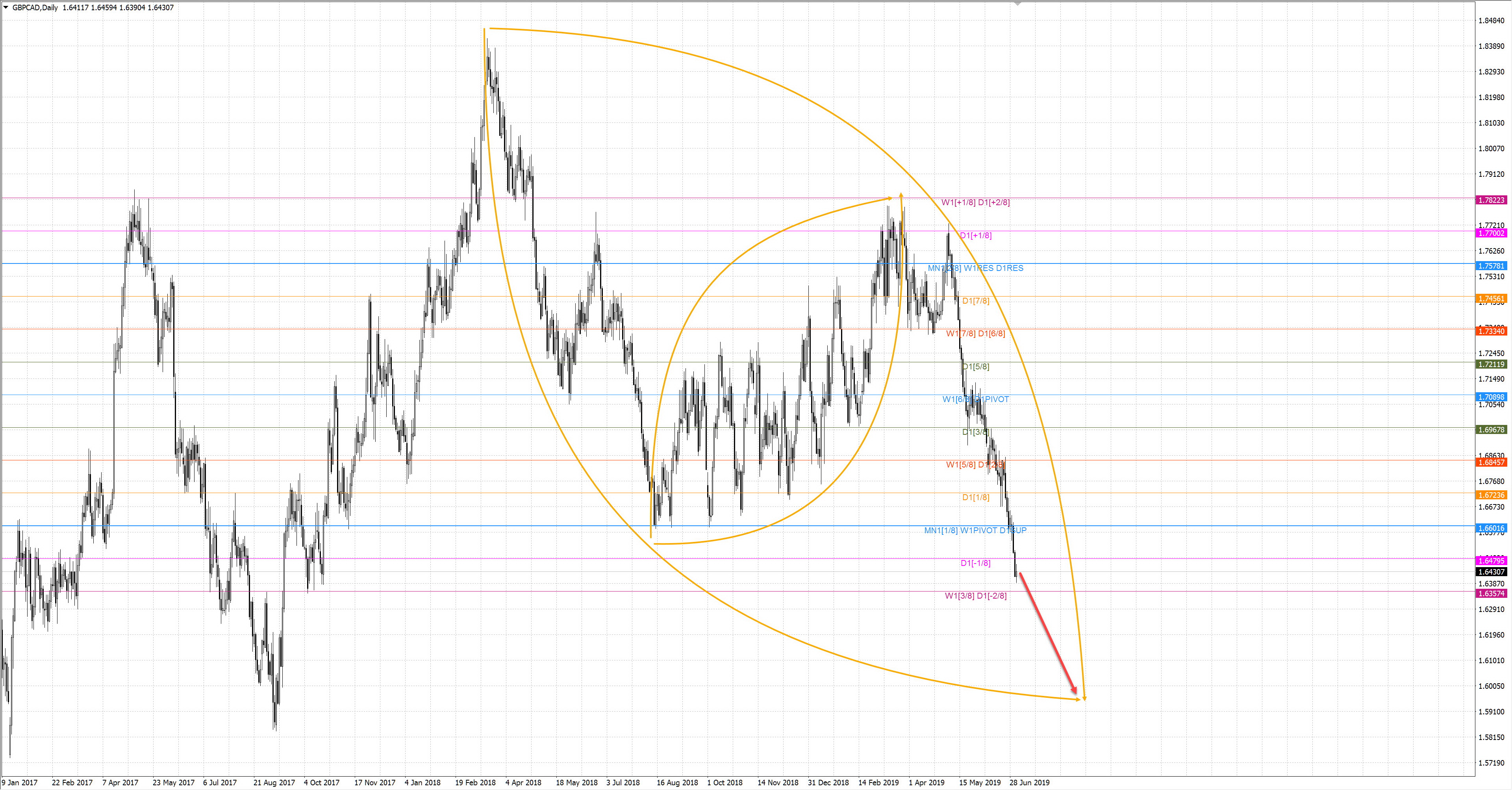The image size is (1512, 790).
Task: Click the magenta 1.78223 price tag
Action: point(1491,200)
